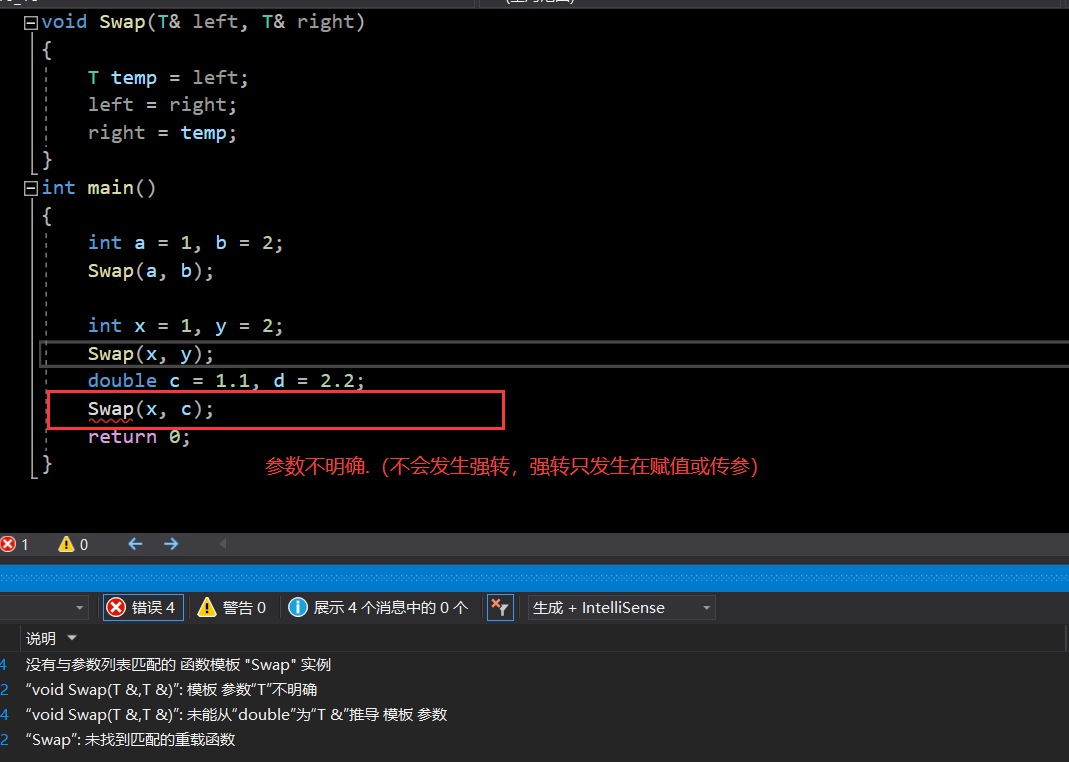
Task: Click the line left = right;
Action: [162, 105]
